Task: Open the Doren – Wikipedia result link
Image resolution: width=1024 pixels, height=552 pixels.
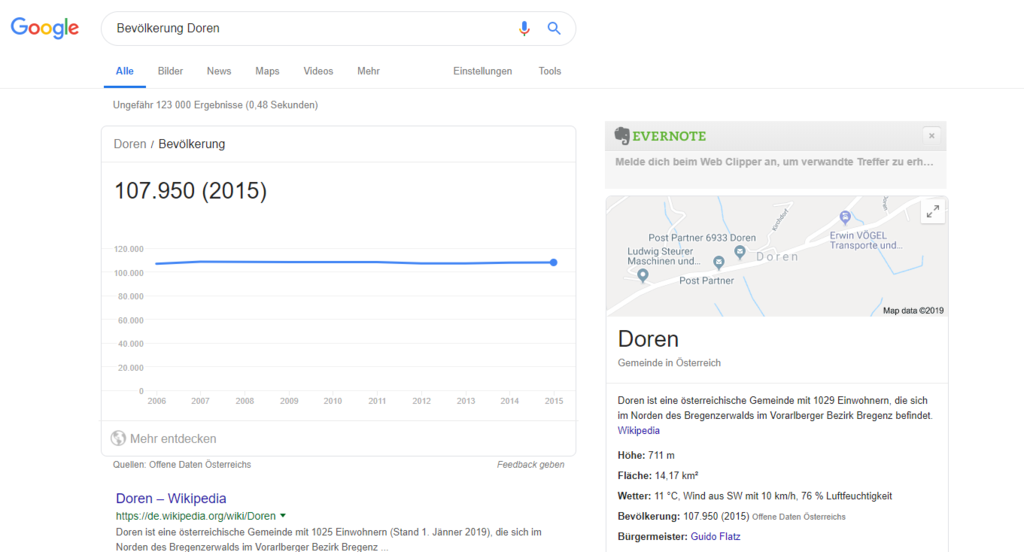Action: [171, 498]
